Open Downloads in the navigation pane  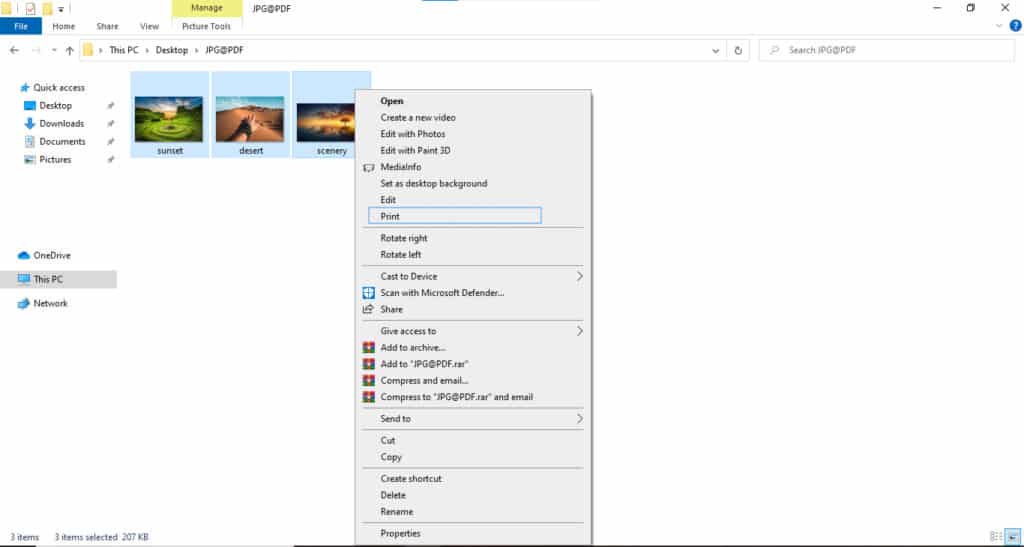[x=54, y=123]
